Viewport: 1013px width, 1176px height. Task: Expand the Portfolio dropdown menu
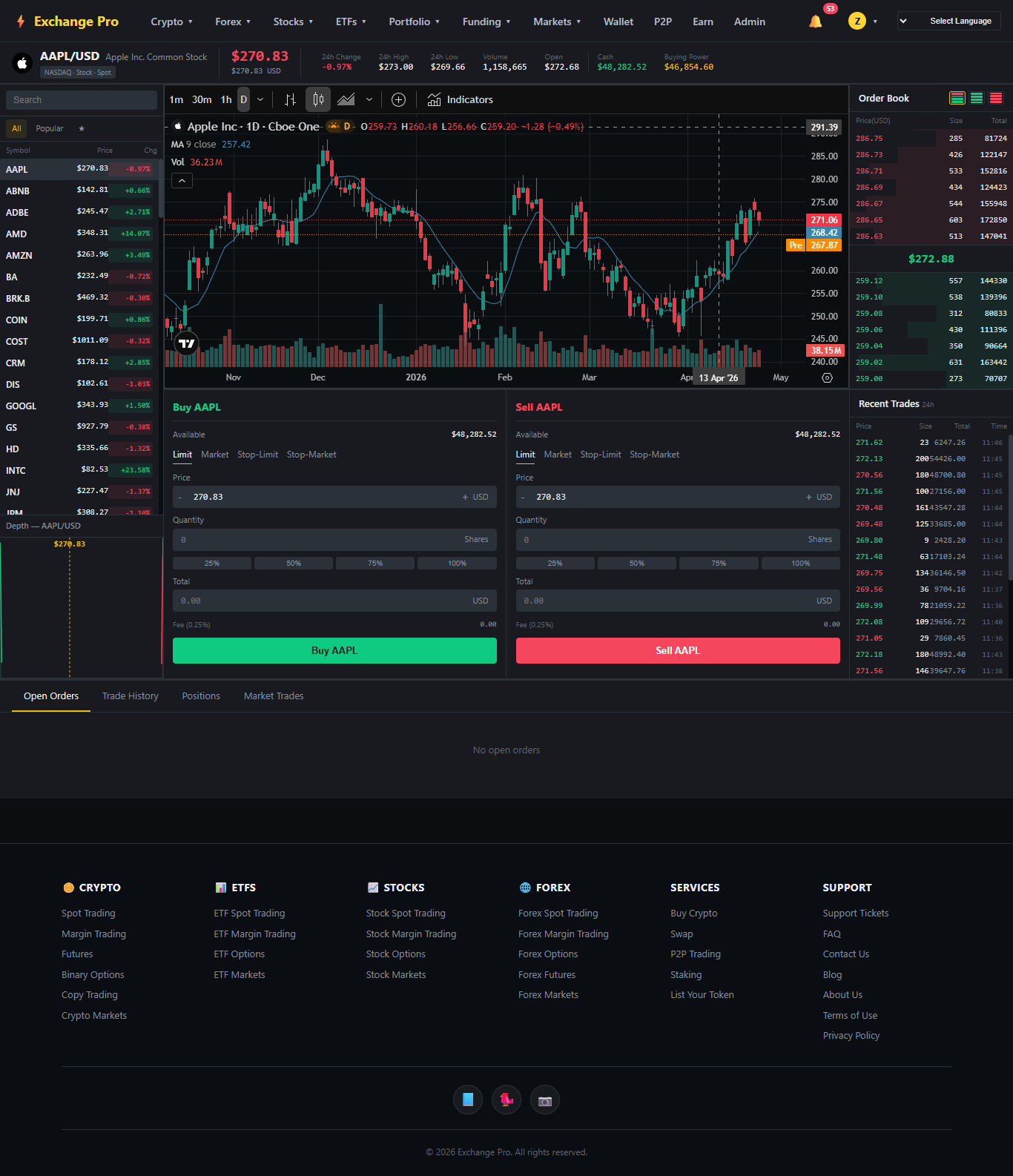click(x=414, y=22)
